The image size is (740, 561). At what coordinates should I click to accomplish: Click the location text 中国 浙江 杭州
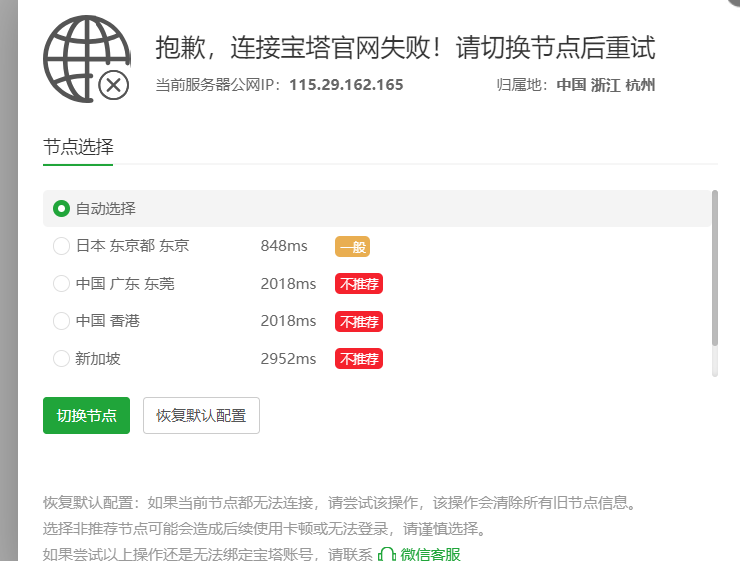pyautogui.click(x=606, y=85)
